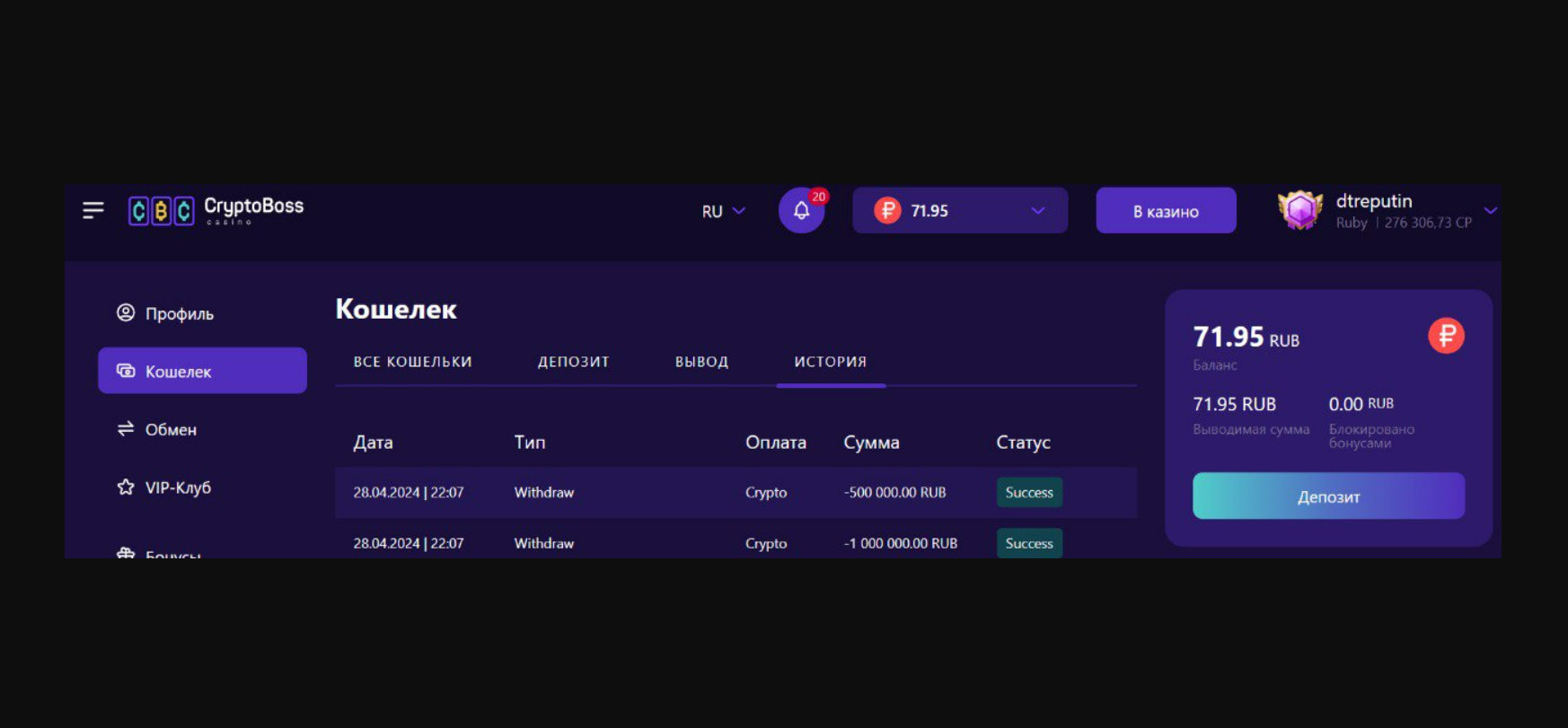The height and width of the screenshot is (728, 1568).
Task: Click the Кошелек page heading
Action: pos(396,309)
